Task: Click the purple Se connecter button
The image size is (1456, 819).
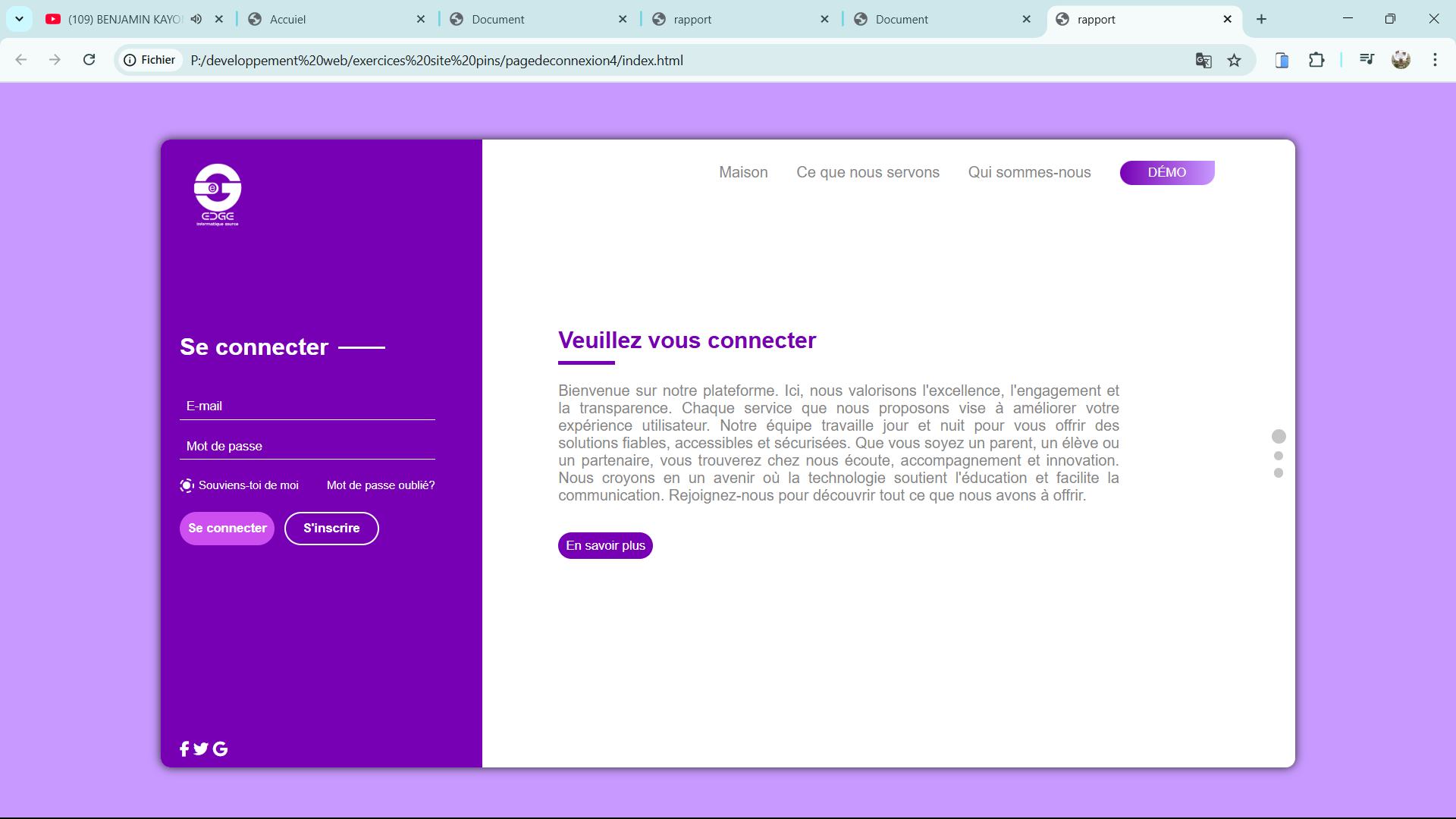Action: click(x=227, y=529)
